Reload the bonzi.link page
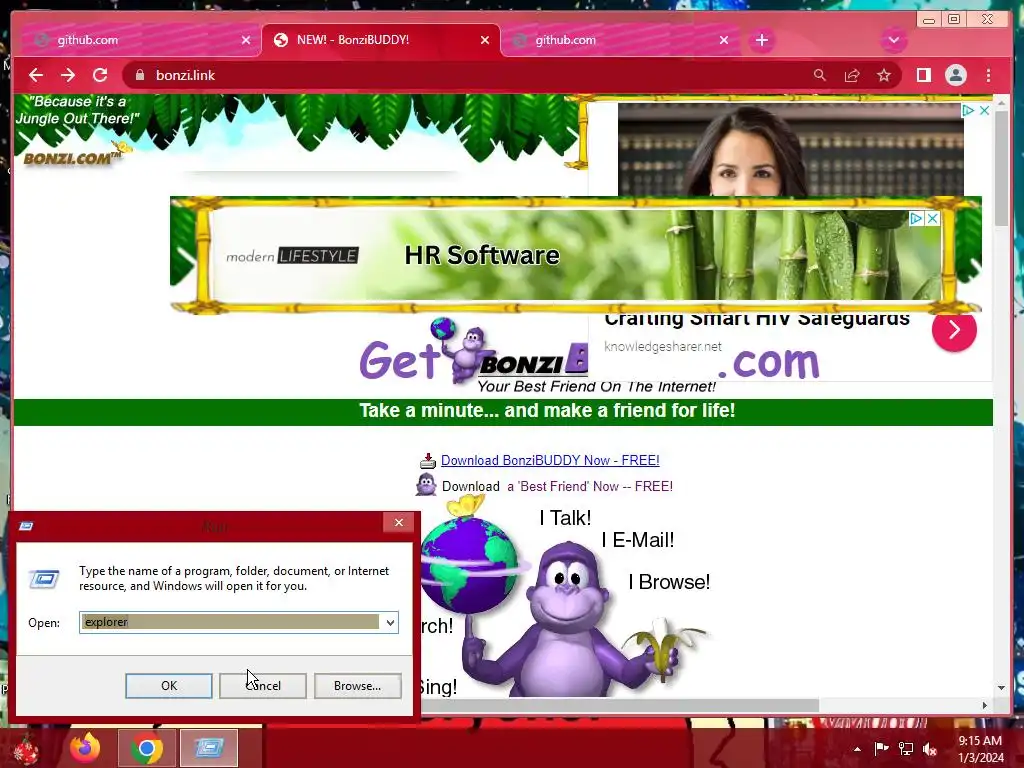 [x=100, y=75]
